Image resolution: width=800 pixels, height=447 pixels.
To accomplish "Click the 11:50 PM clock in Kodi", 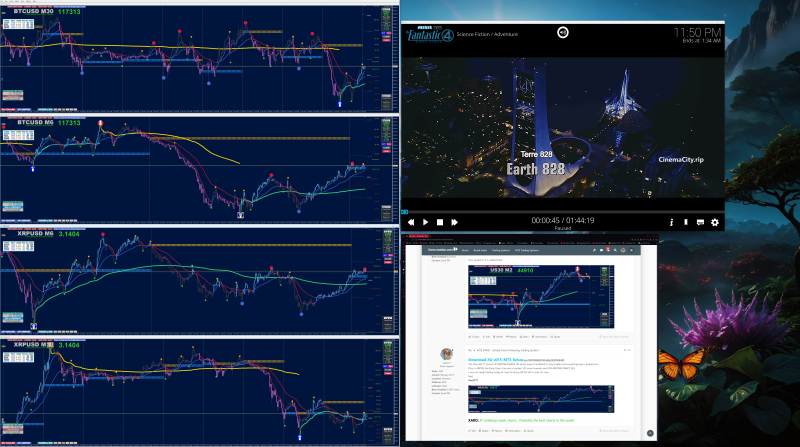I will pyautogui.click(x=697, y=32).
